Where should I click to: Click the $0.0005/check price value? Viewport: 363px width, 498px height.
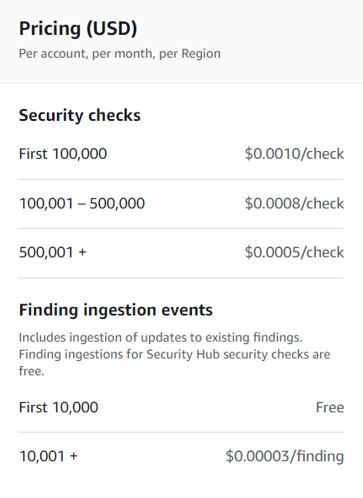tap(294, 252)
